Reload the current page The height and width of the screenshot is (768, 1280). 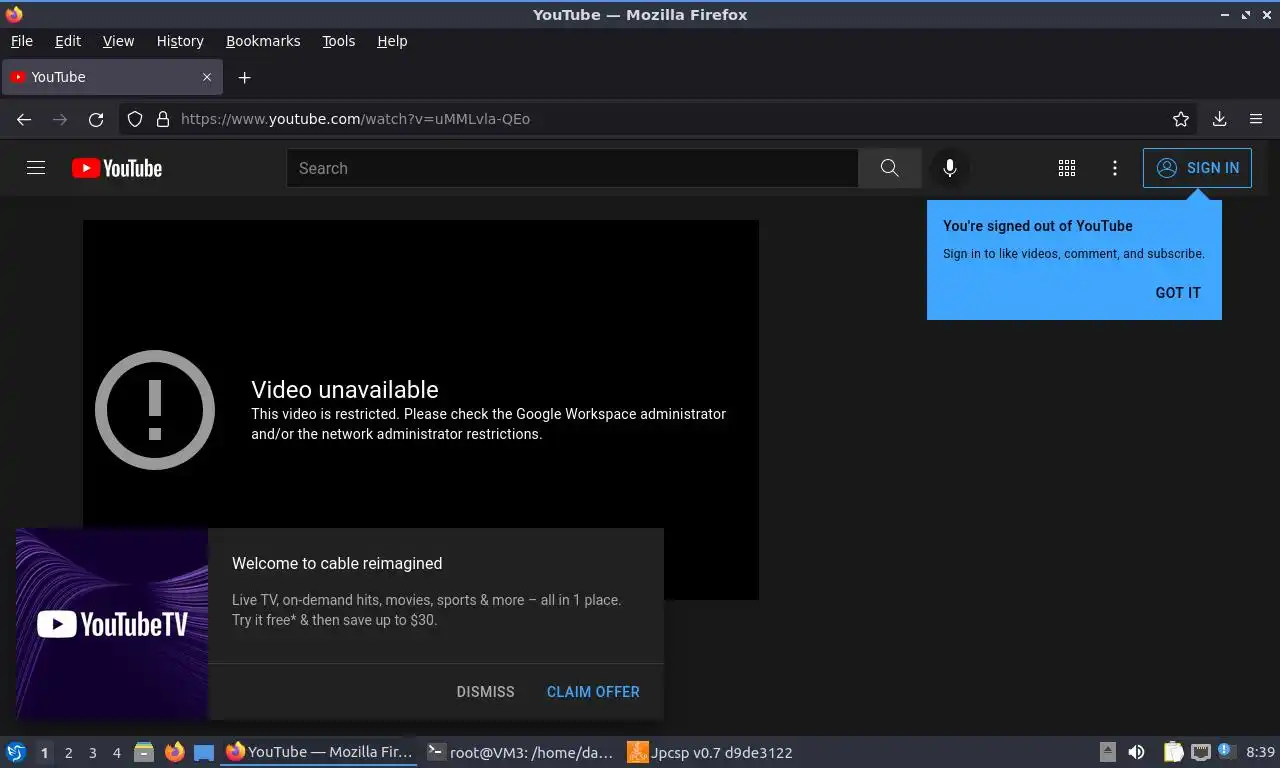pos(96,119)
